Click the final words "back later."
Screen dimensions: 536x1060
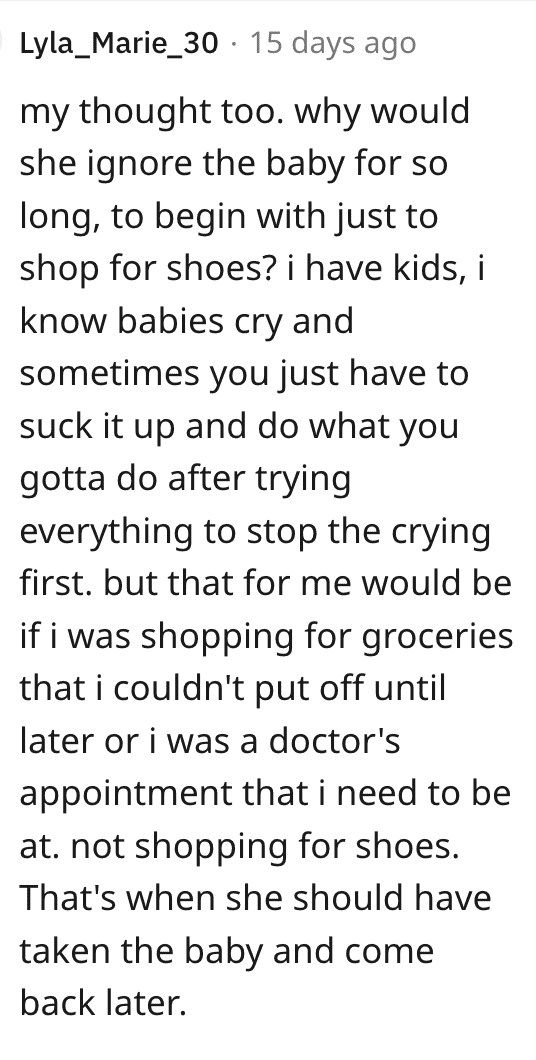[x=103, y=1005]
